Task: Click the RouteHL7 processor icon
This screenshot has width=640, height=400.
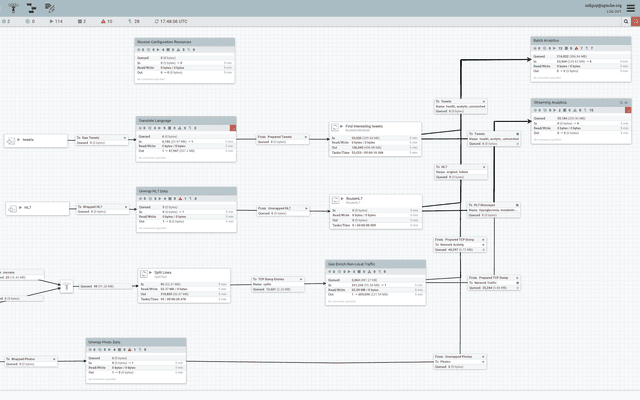Action: click(336, 200)
